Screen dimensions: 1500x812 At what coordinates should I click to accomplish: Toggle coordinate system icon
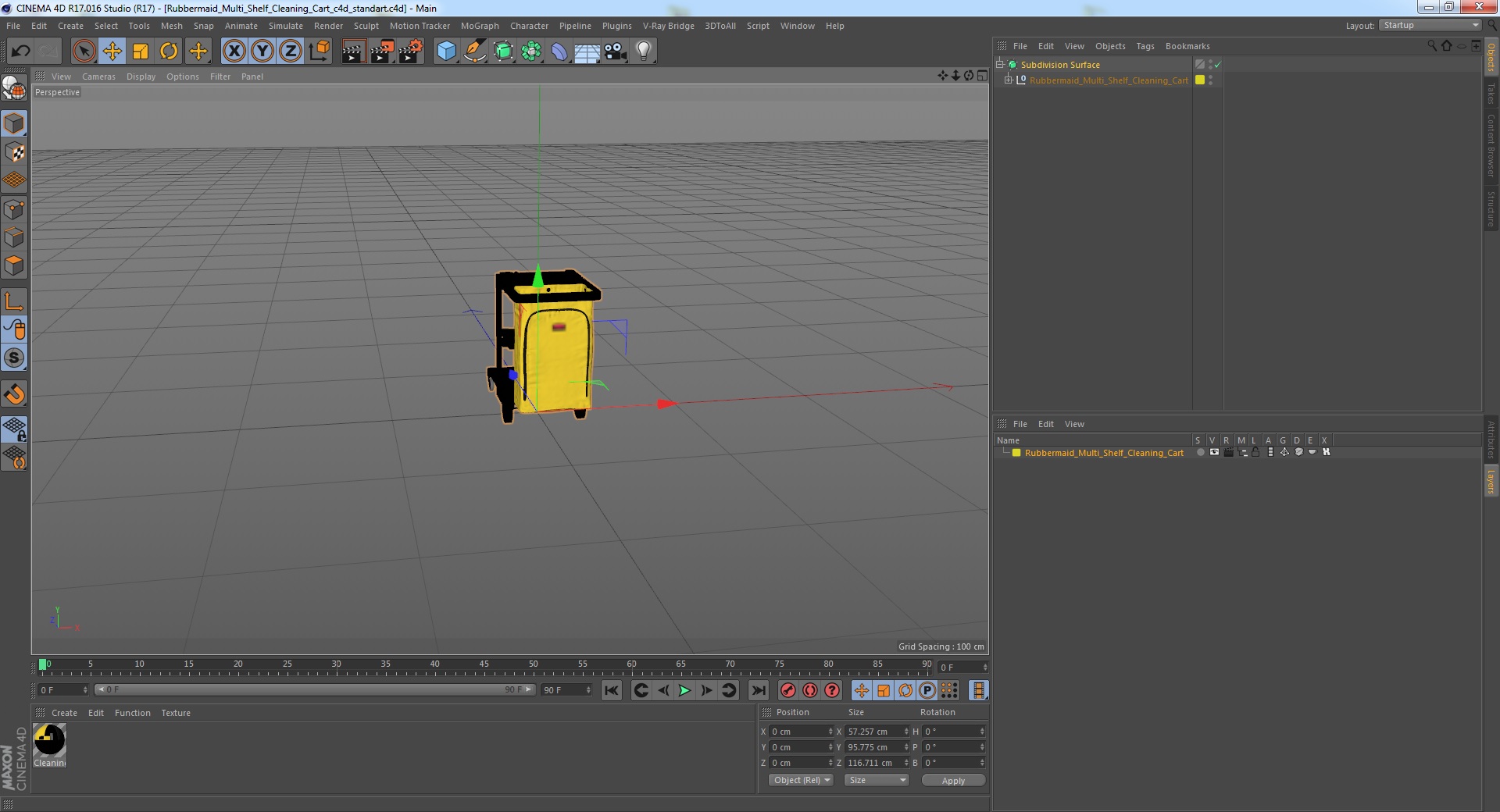pos(319,52)
